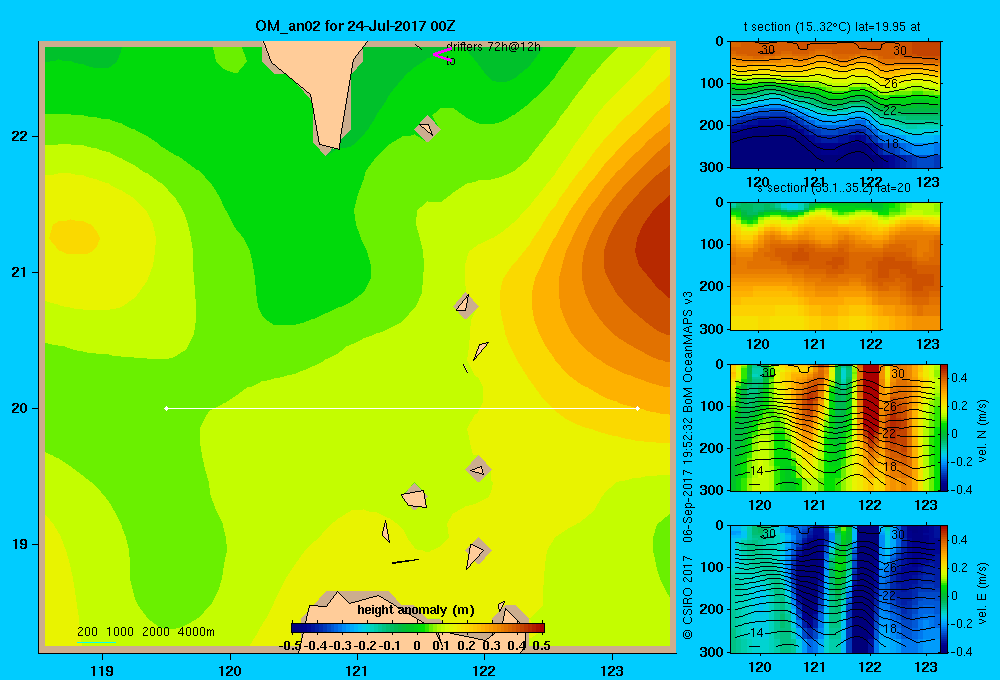Click the '4000m' depth contour legend entry

196,632
